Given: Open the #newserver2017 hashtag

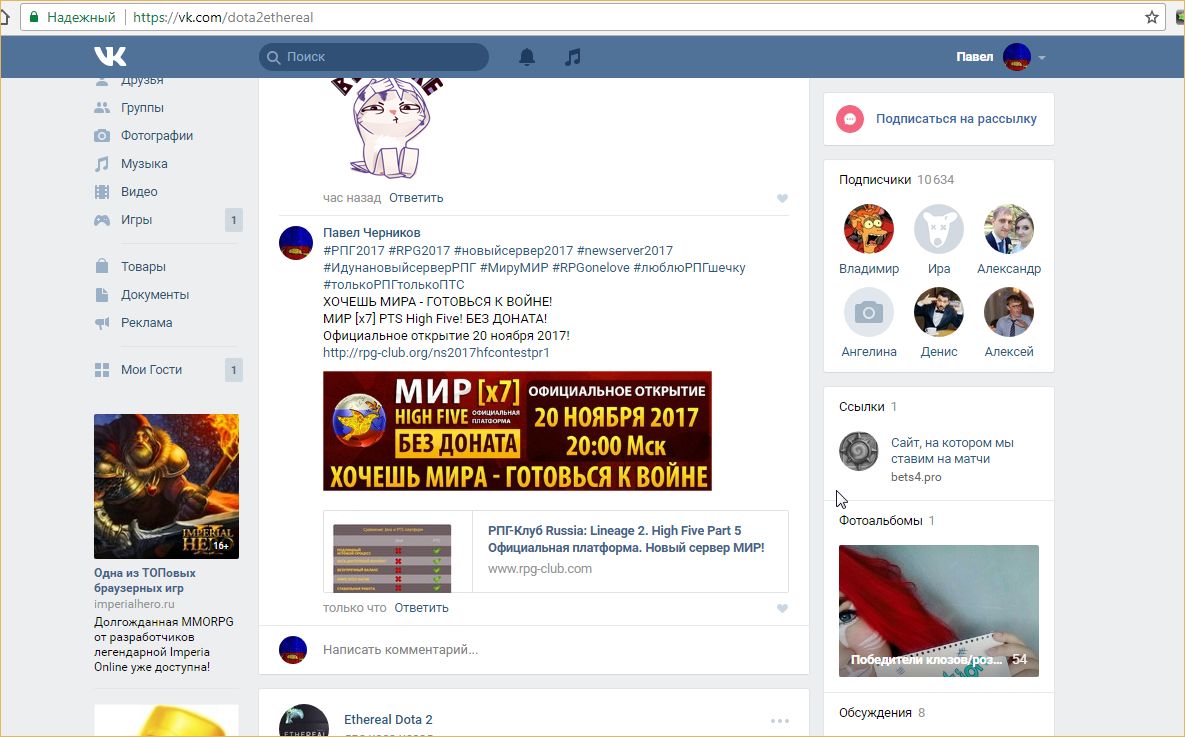Looking at the screenshot, I should [x=624, y=250].
